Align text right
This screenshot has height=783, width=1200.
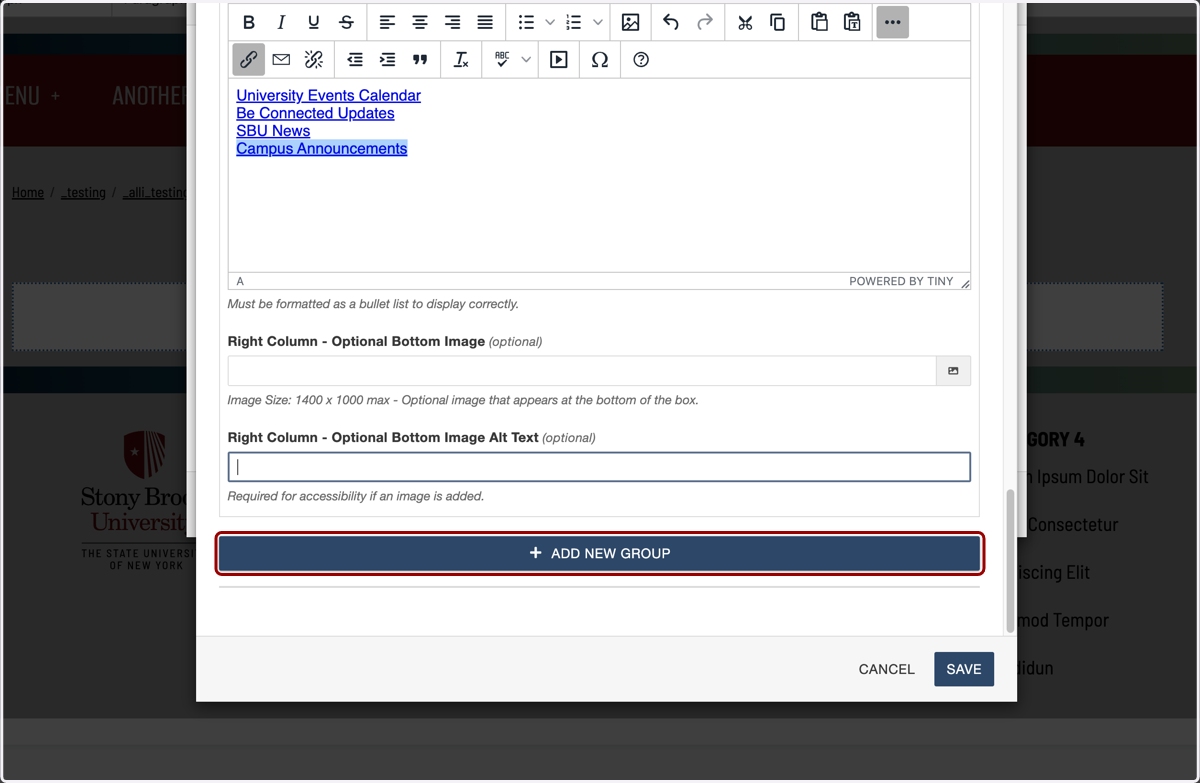tap(452, 22)
